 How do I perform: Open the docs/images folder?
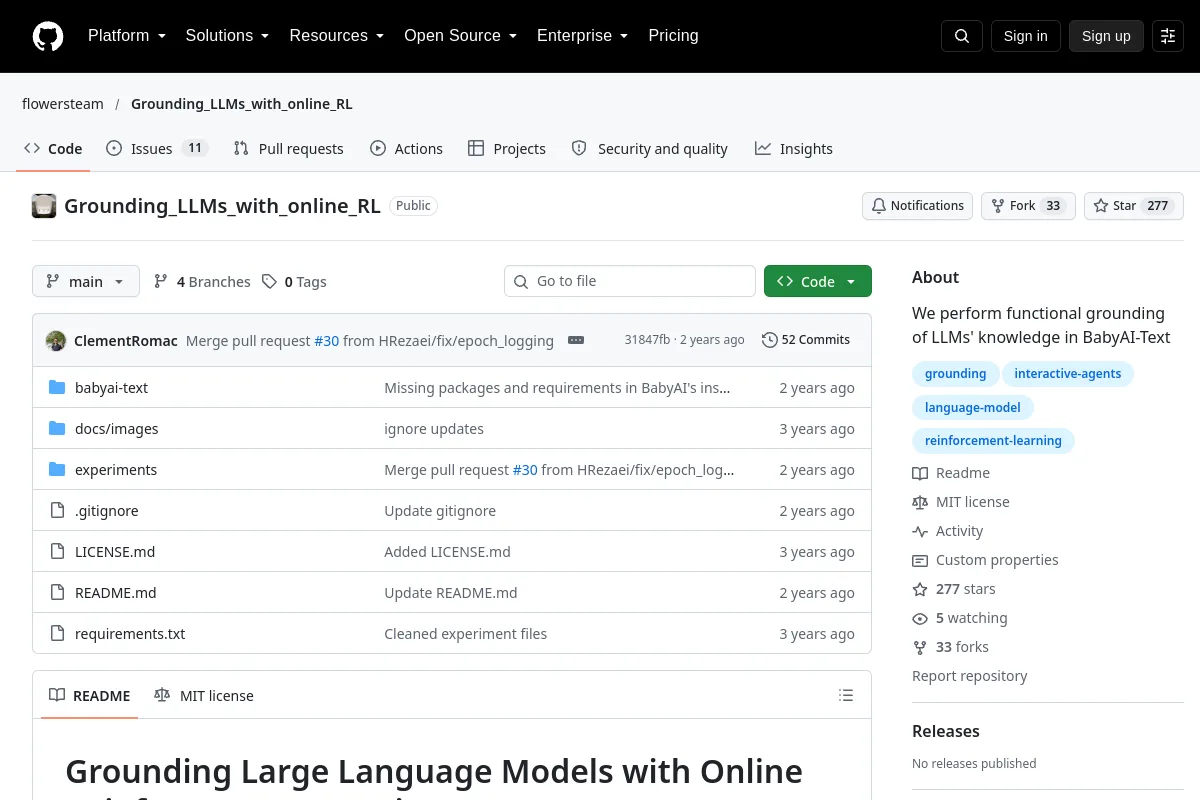[116, 429]
